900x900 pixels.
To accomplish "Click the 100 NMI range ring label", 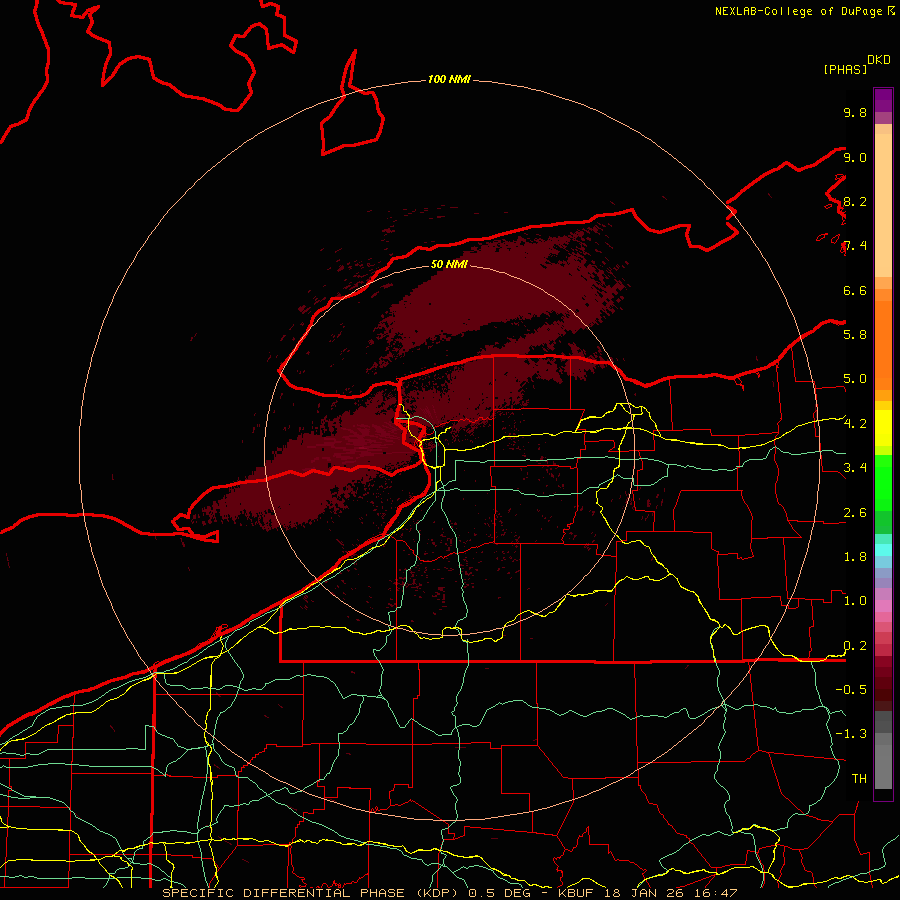I will [x=449, y=79].
